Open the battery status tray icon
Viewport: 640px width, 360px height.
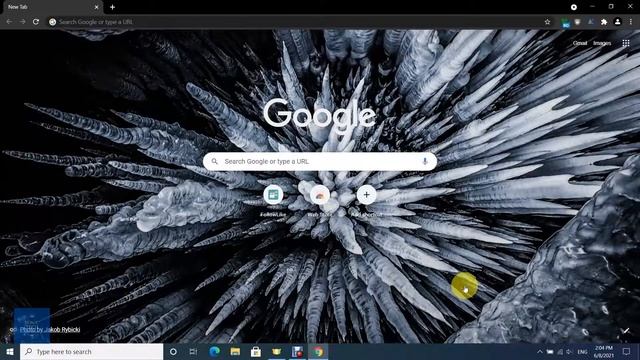click(x=550, y=351)
